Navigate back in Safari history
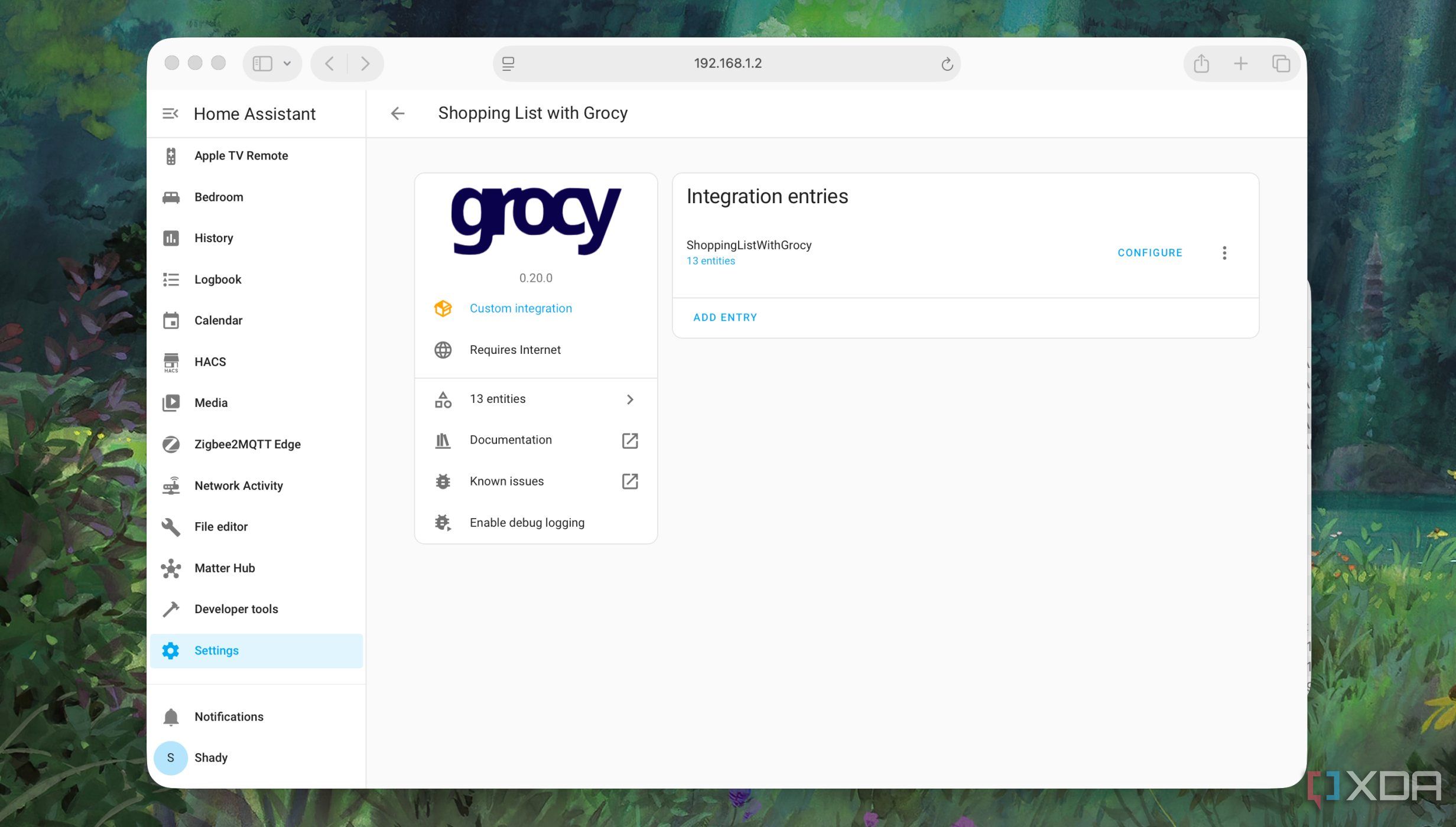 pos(330,63)
